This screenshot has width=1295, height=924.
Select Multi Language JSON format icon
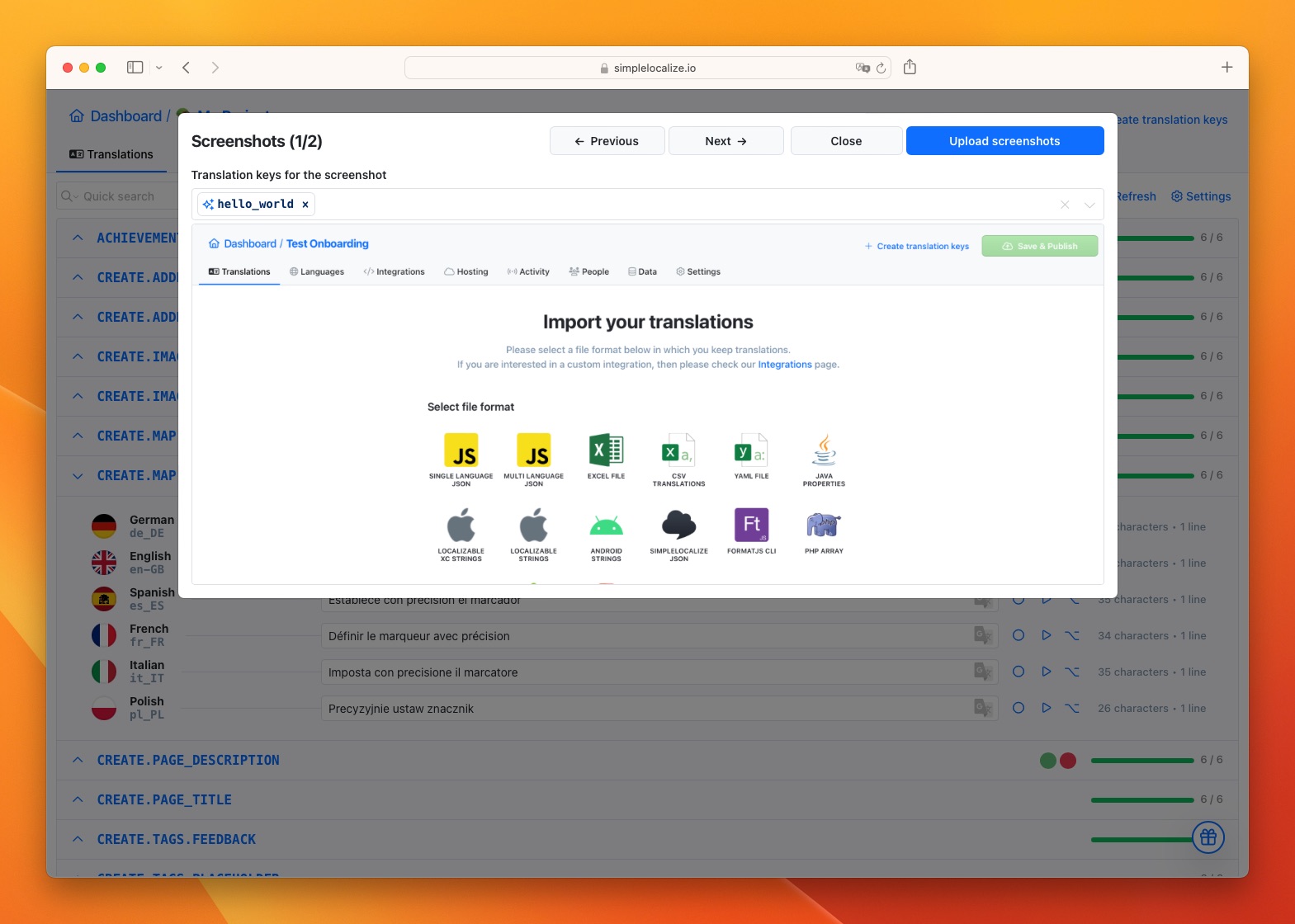533,450
